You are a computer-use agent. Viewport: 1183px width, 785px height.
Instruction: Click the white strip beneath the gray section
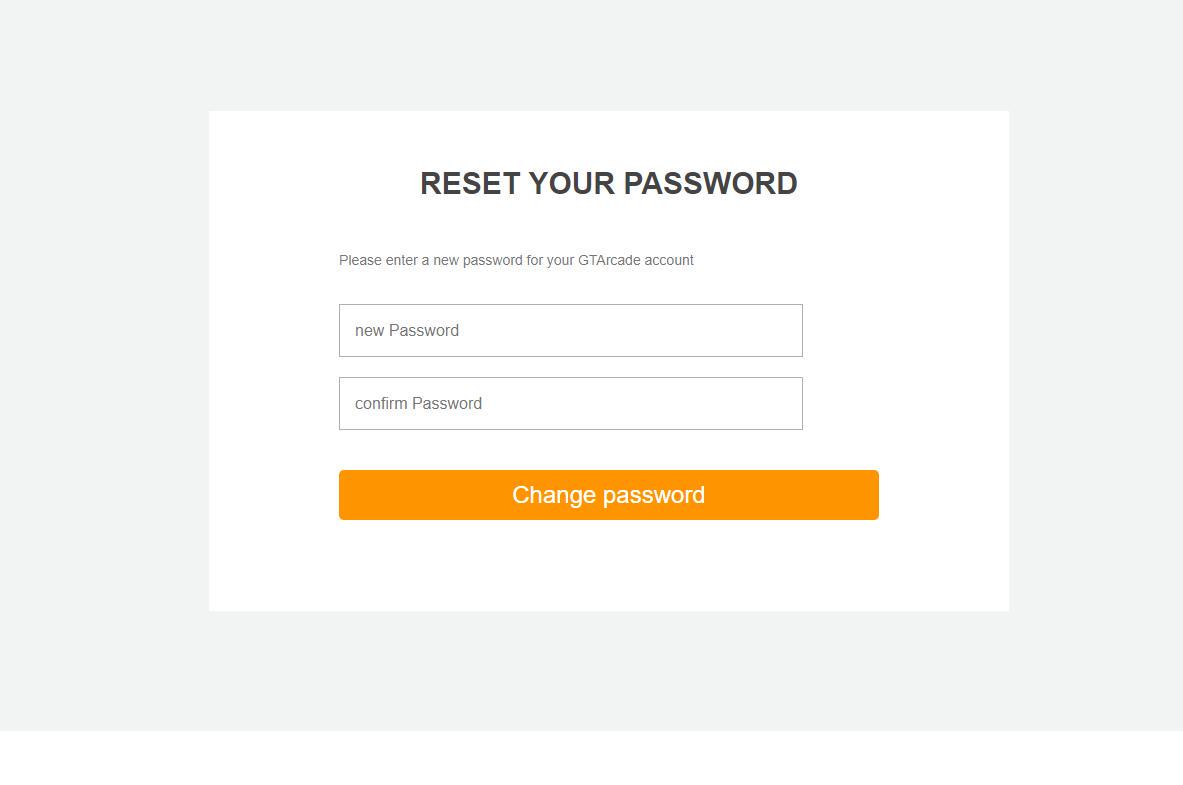pos(590,758)
